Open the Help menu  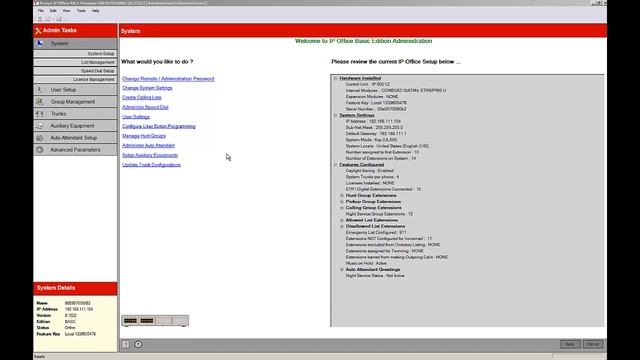click(96, 11)
